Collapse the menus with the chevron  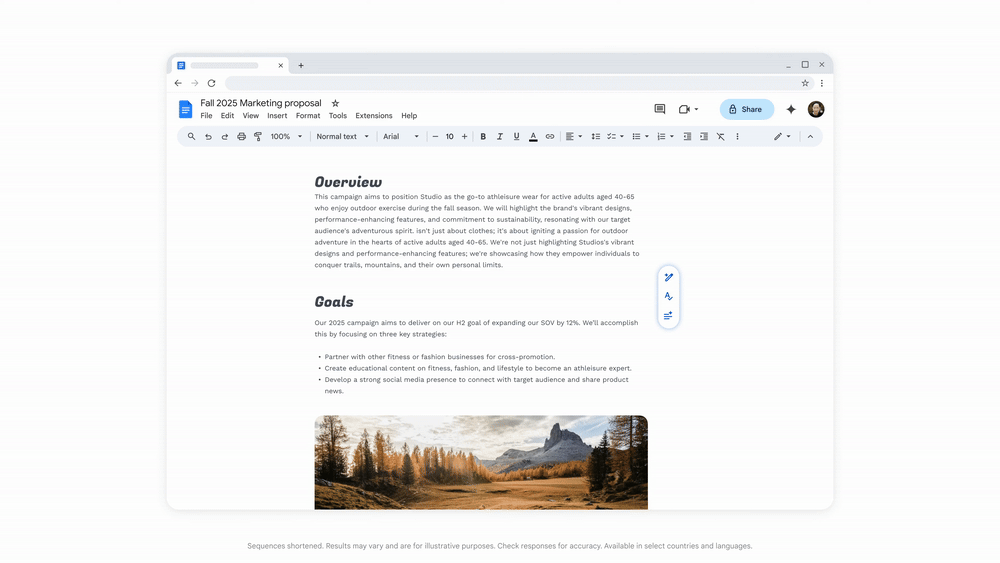[810, 136]
